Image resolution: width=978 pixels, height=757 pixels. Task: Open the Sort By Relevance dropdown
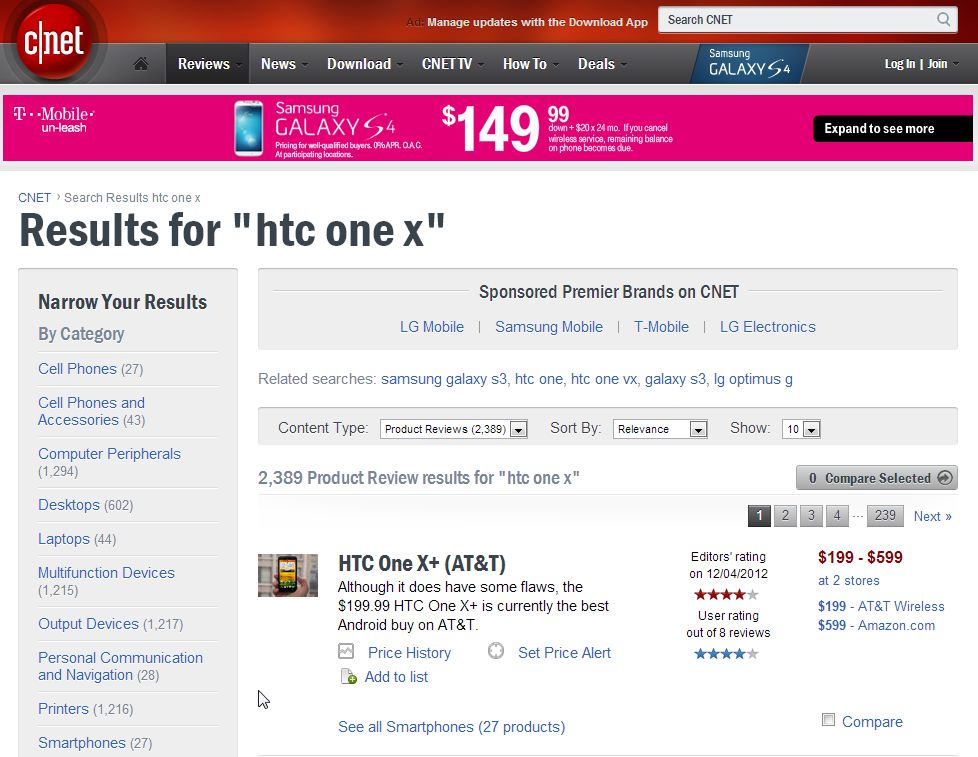pyautogui.click(x=660, y=429)
